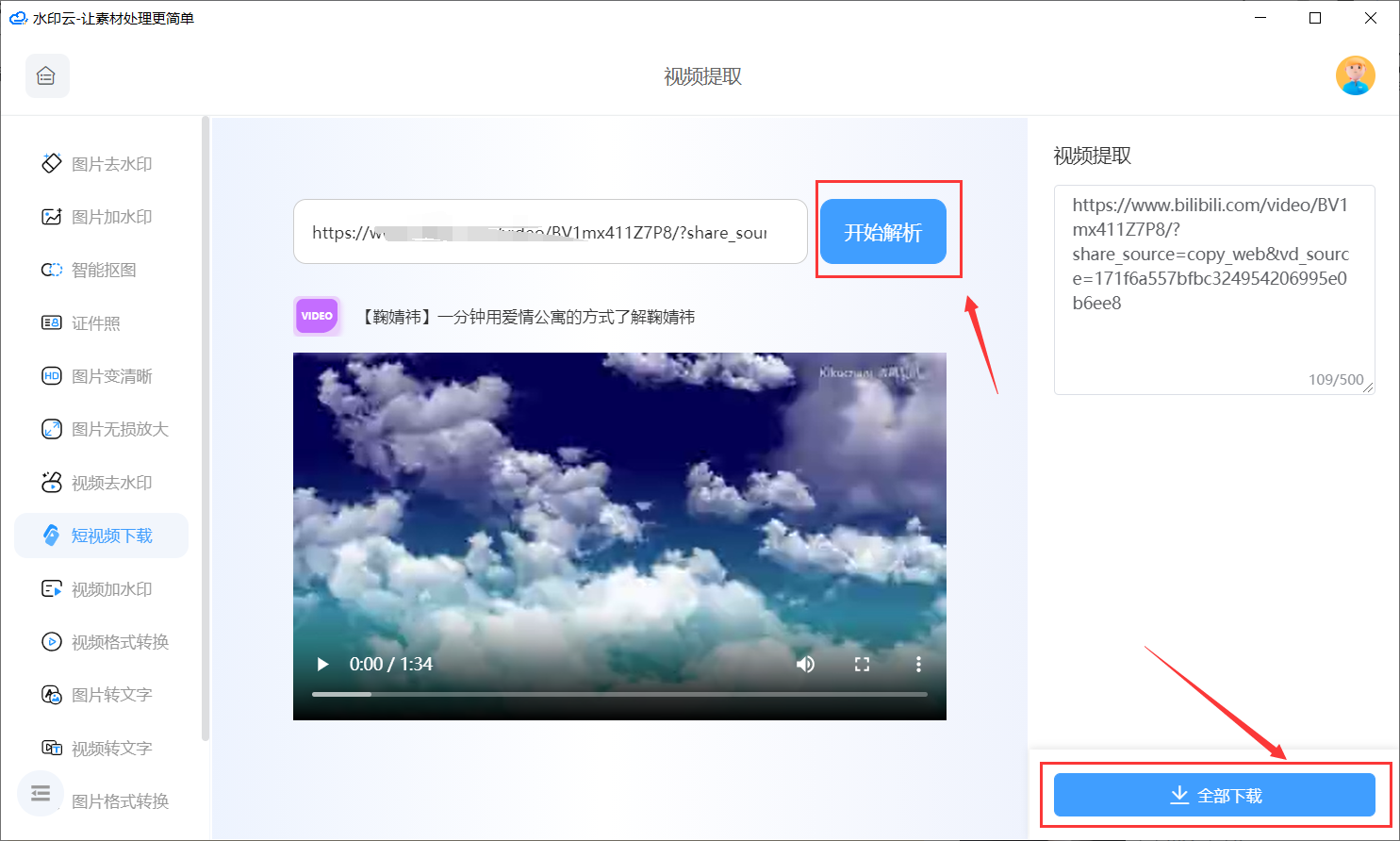
Task: Click the 全部下载 download button
Action: point(1214,795)
